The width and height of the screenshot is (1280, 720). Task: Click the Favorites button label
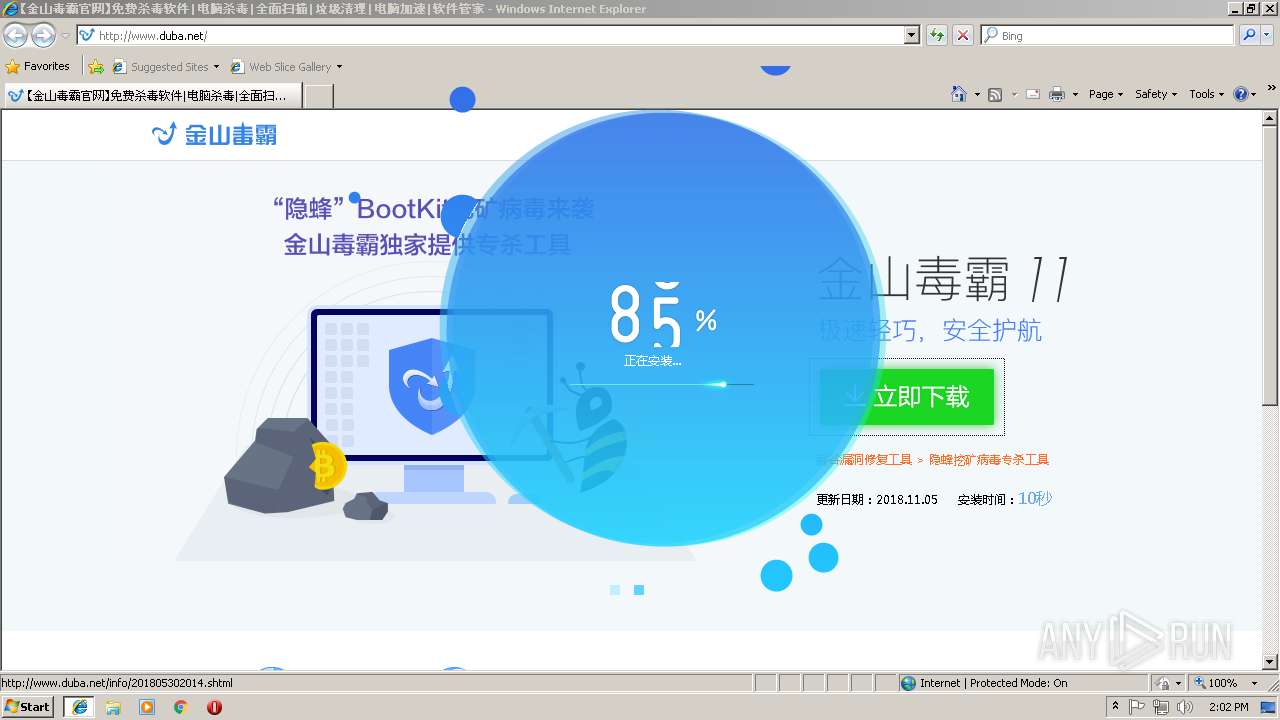[47, 66]
